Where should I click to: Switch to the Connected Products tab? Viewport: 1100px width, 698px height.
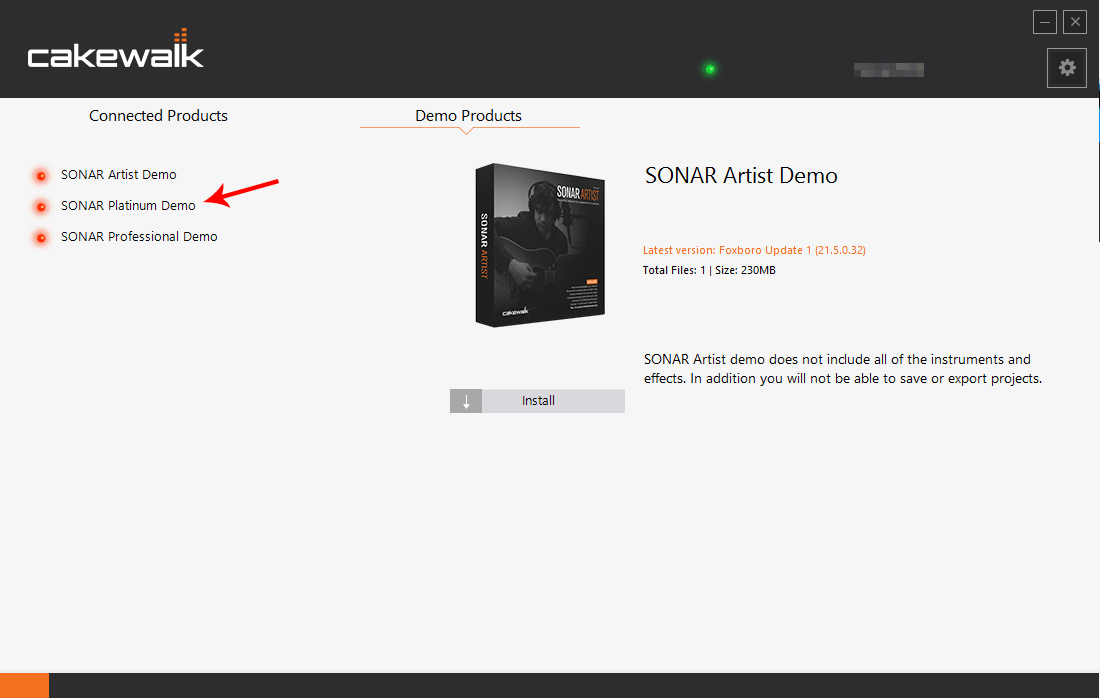click(x=158, y=116)
